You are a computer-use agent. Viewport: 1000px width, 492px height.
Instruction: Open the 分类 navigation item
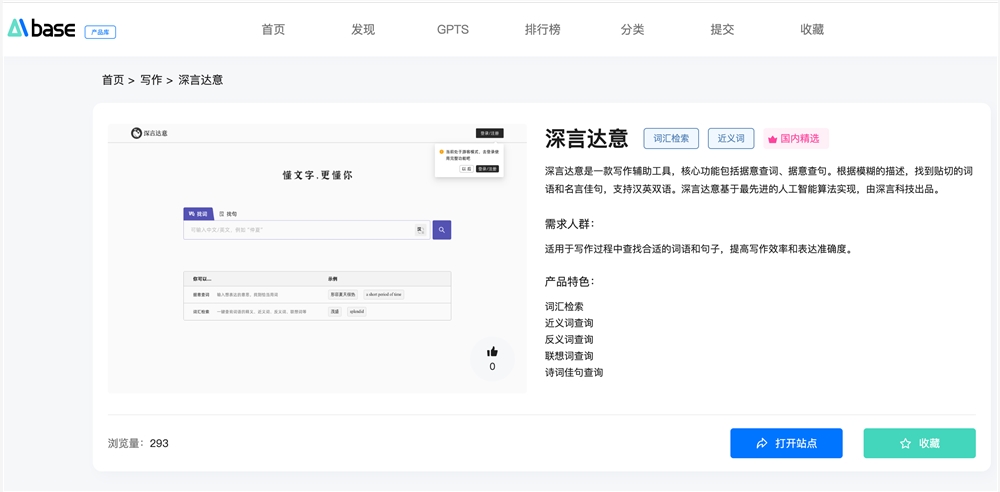632,30
